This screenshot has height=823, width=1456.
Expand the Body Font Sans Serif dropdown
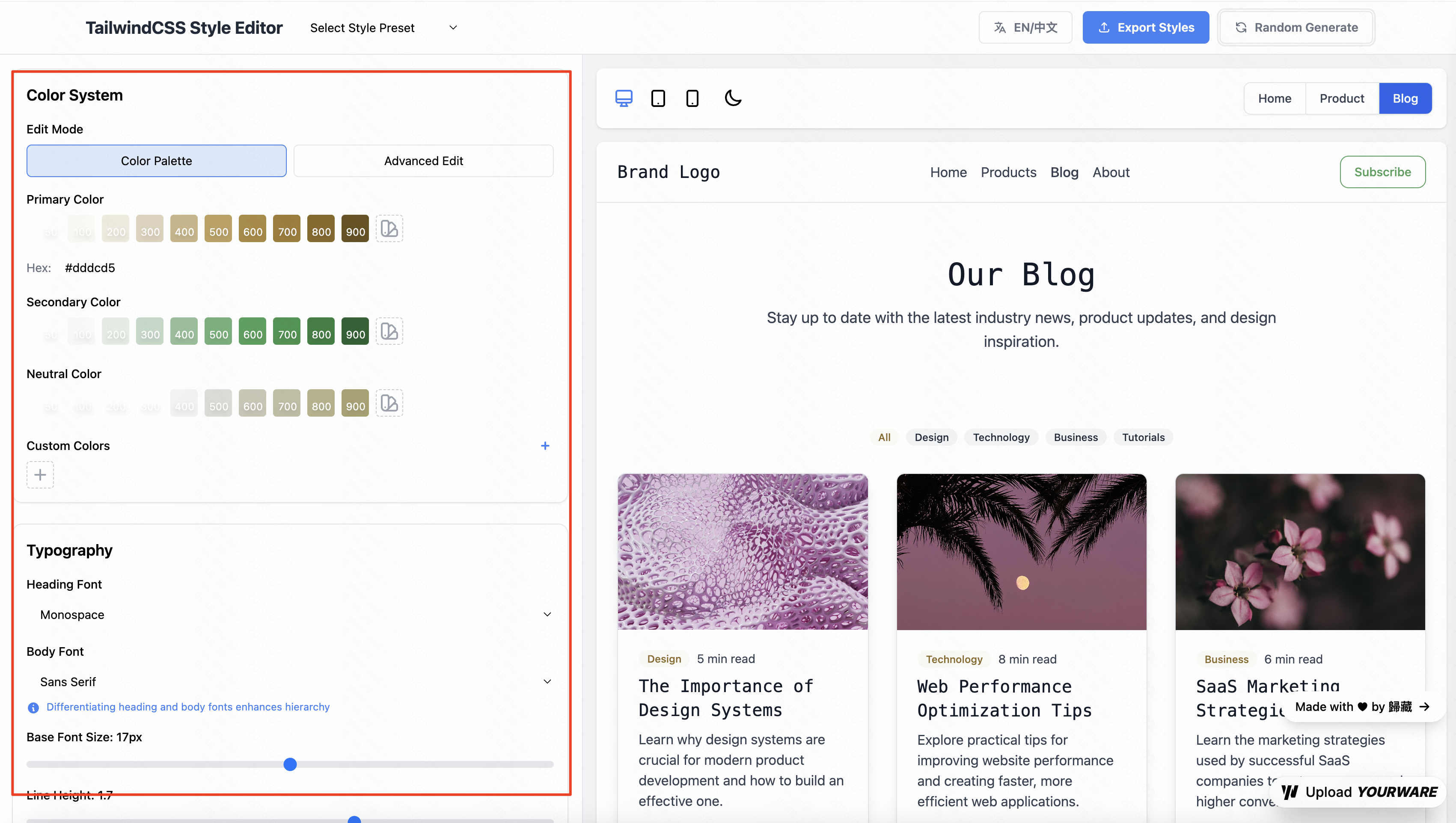290,682
